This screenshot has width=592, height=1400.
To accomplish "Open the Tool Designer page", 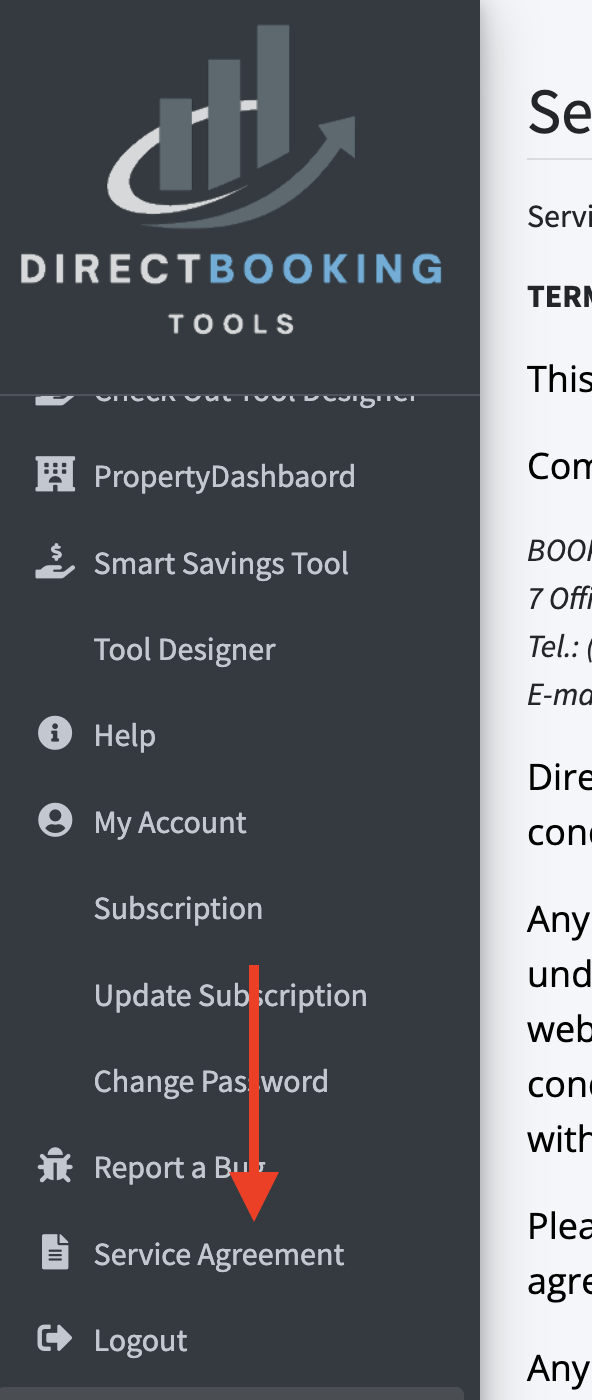I will pos(184,648).
